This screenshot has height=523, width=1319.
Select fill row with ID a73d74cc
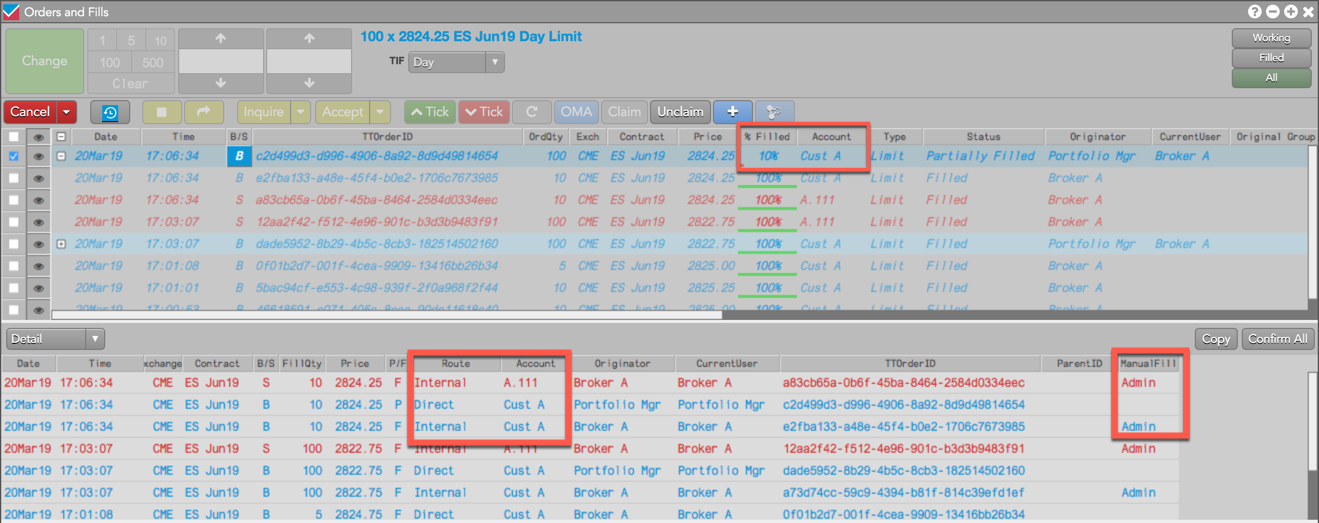click(590, 493)
